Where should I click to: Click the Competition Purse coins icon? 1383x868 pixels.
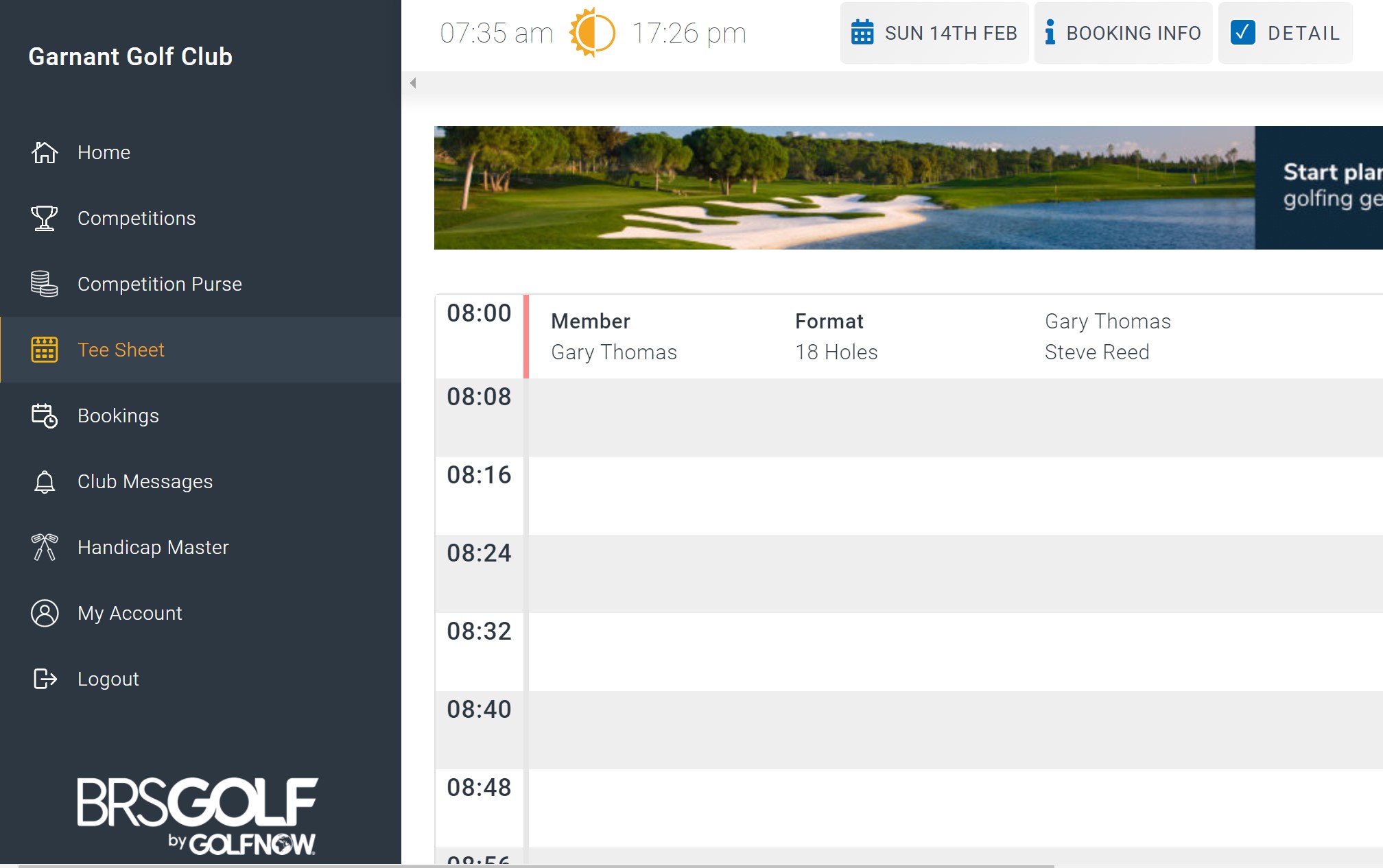(45, 284)
